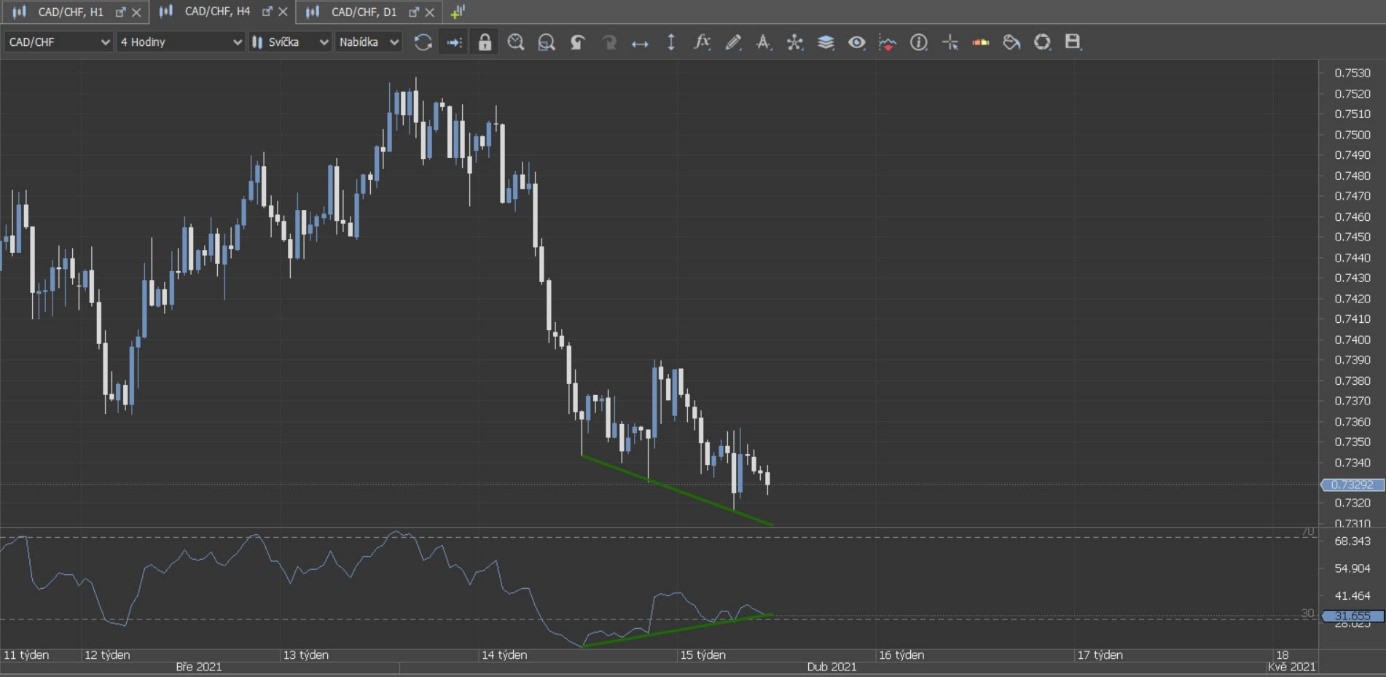Click the add new chart plus icon

click(x=457, y=12)
